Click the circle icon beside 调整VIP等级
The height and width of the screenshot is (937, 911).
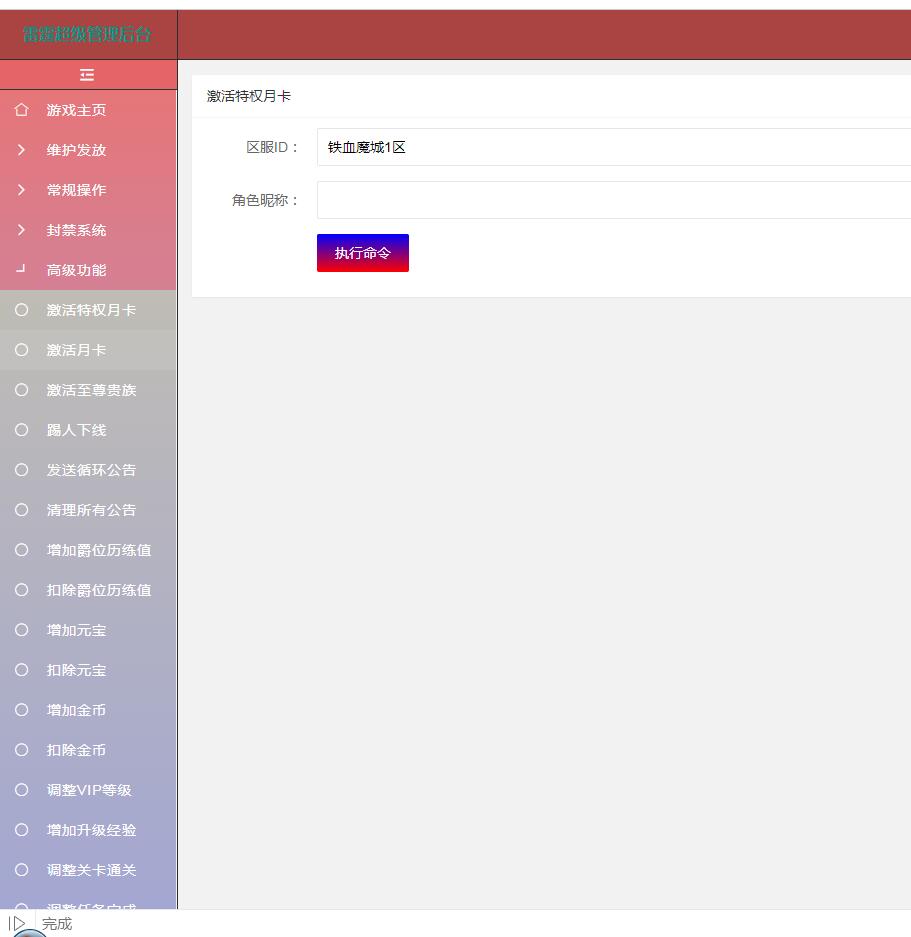22,790
